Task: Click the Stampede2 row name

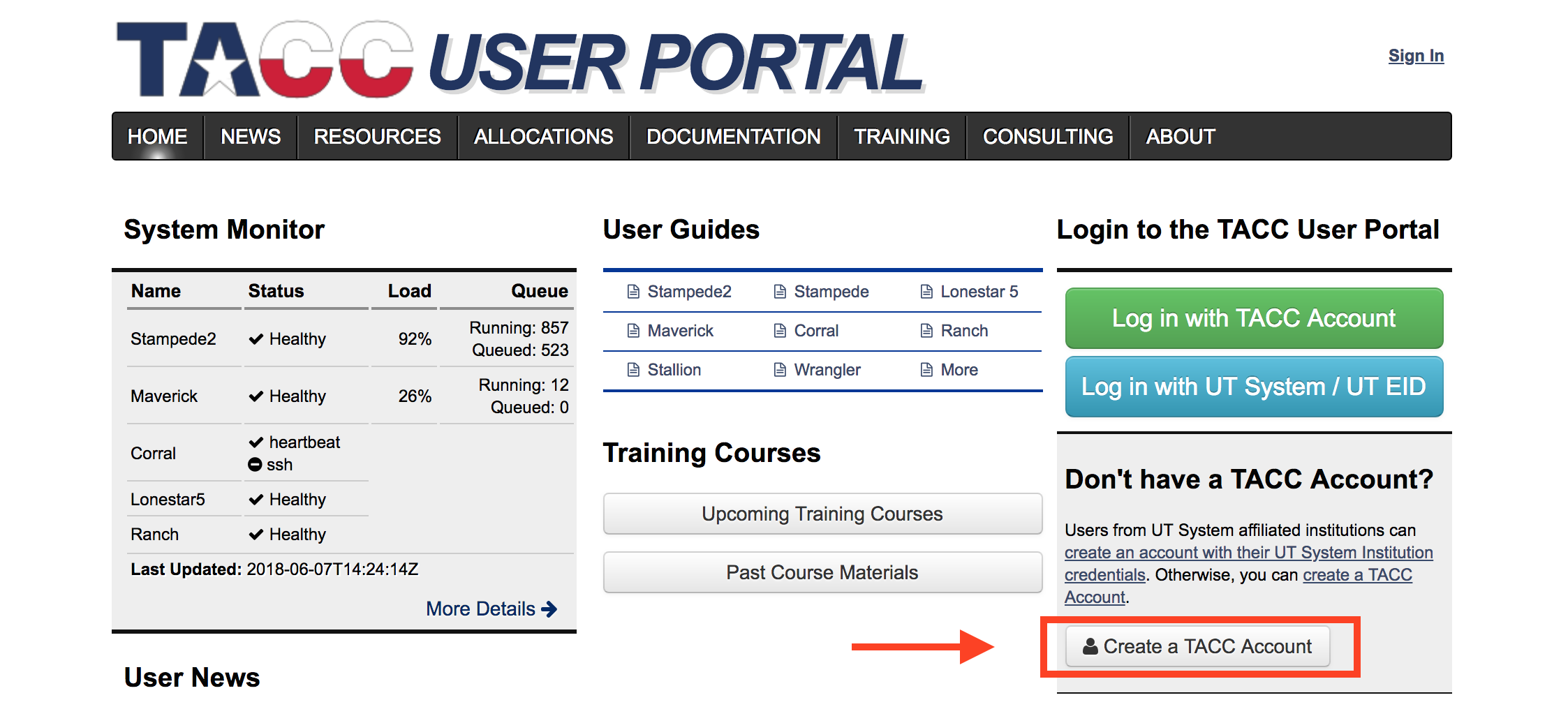Action: click(173, 339)
